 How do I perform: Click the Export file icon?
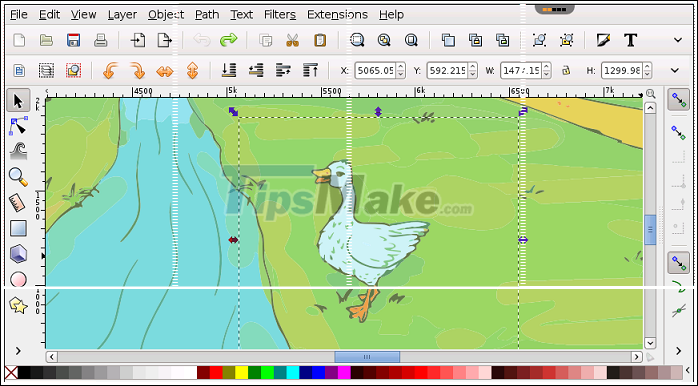[165, 41]
